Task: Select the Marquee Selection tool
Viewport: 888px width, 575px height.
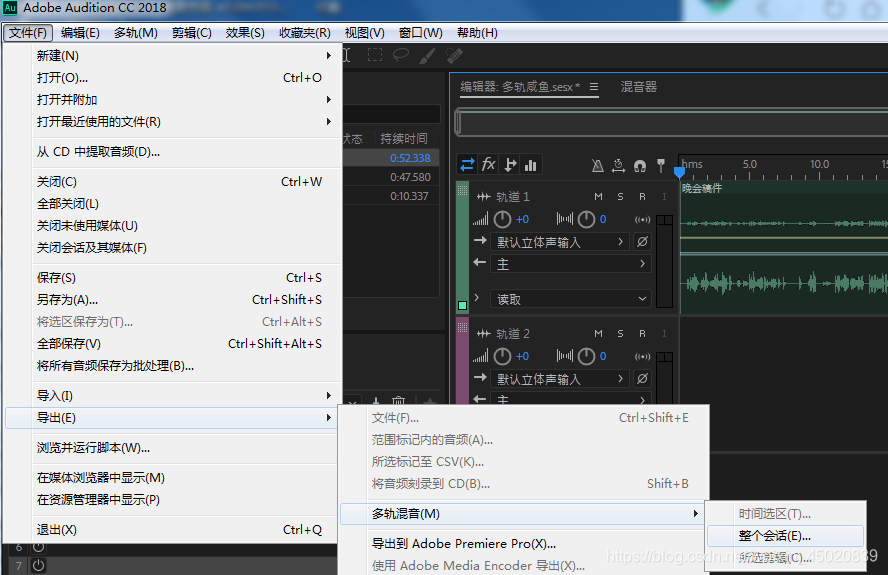Action: point(375,55)
